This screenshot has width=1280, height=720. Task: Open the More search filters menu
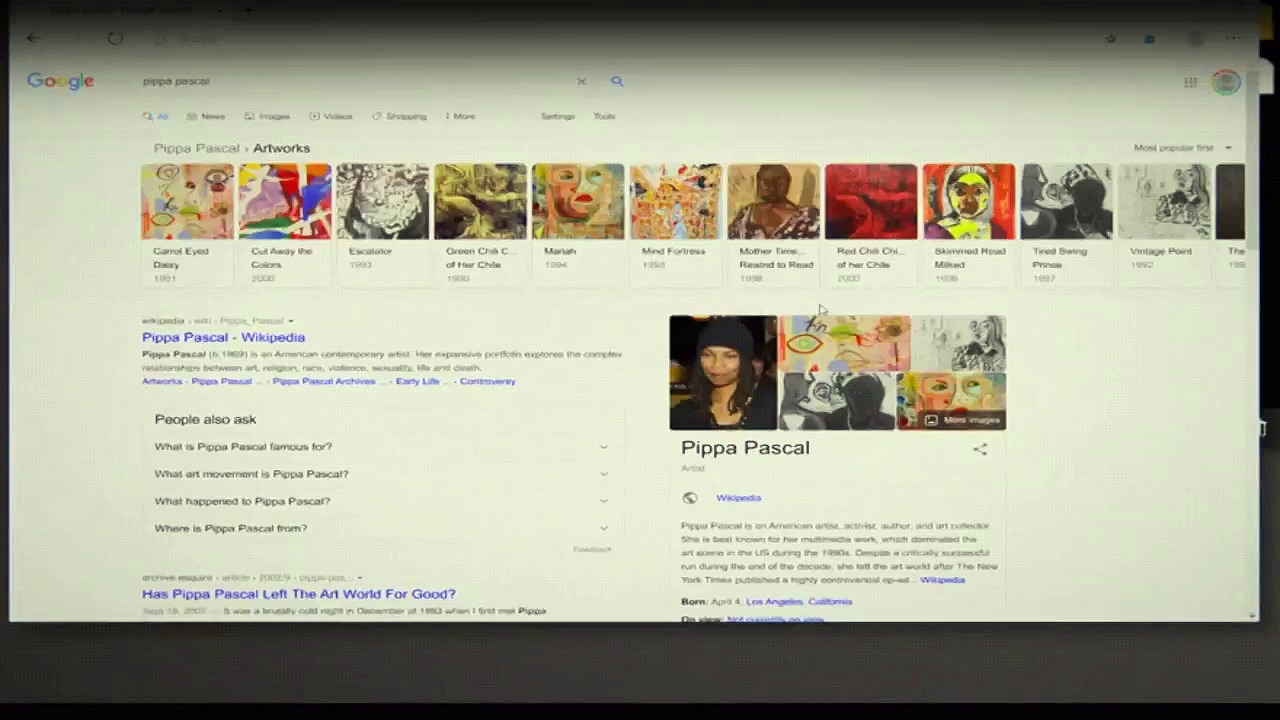pyautogui.click(x=460, y=116)
